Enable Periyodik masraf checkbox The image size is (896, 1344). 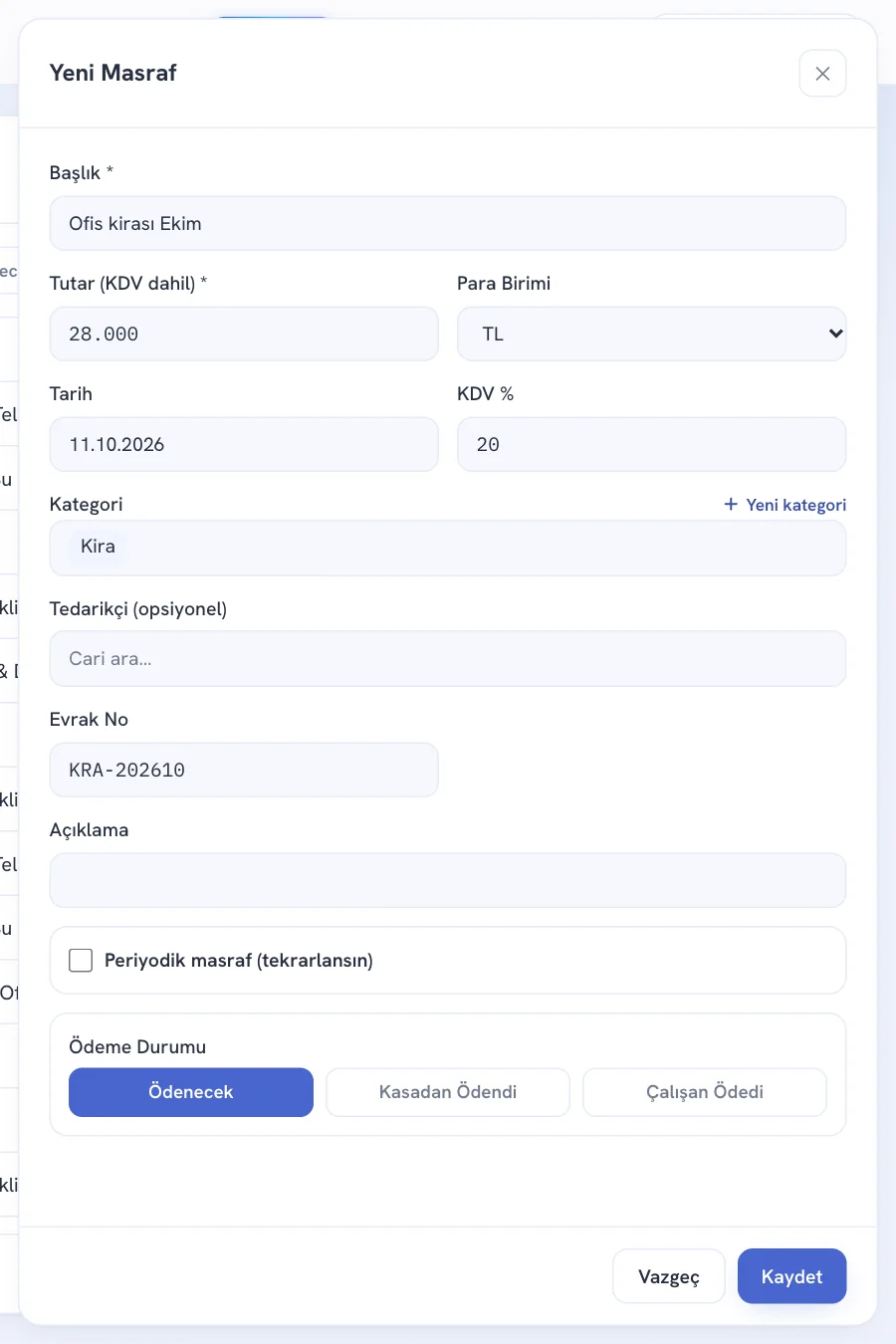tap(81, 961)
